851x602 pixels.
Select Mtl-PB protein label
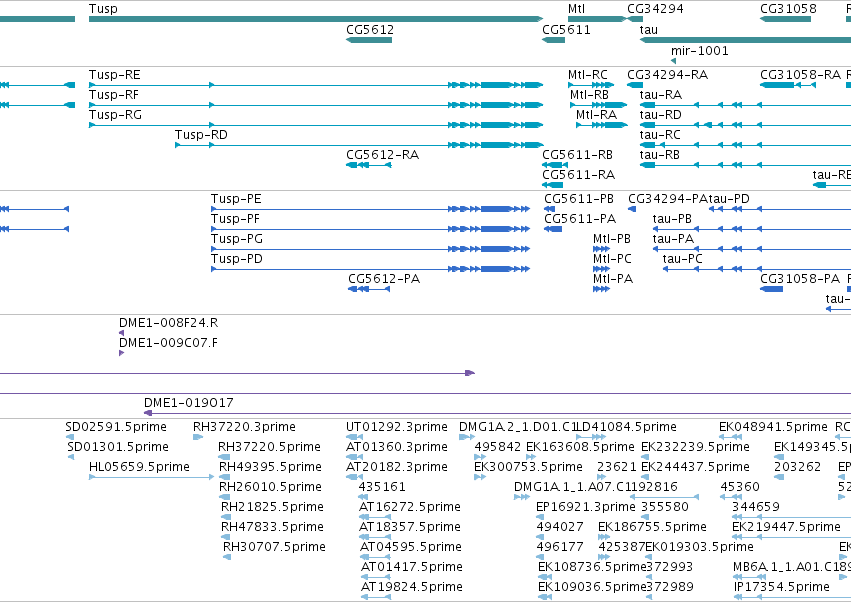612,239
